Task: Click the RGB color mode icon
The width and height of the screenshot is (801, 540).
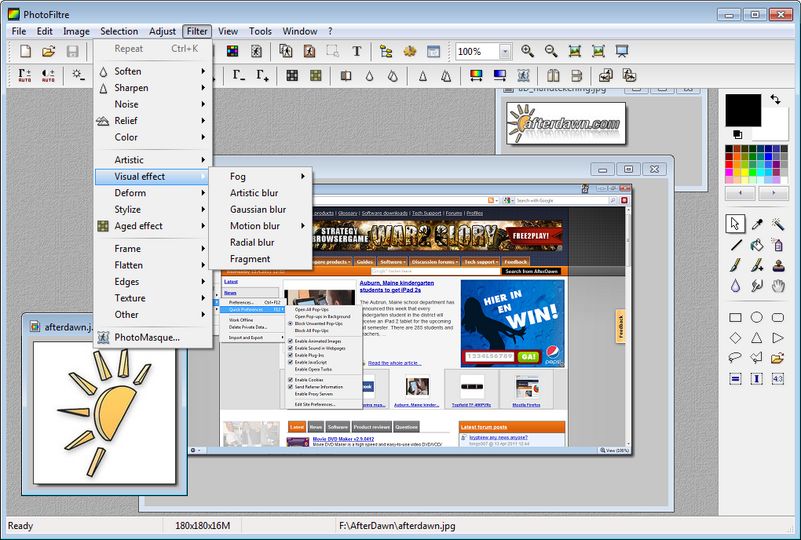Action: click(232, 51)
